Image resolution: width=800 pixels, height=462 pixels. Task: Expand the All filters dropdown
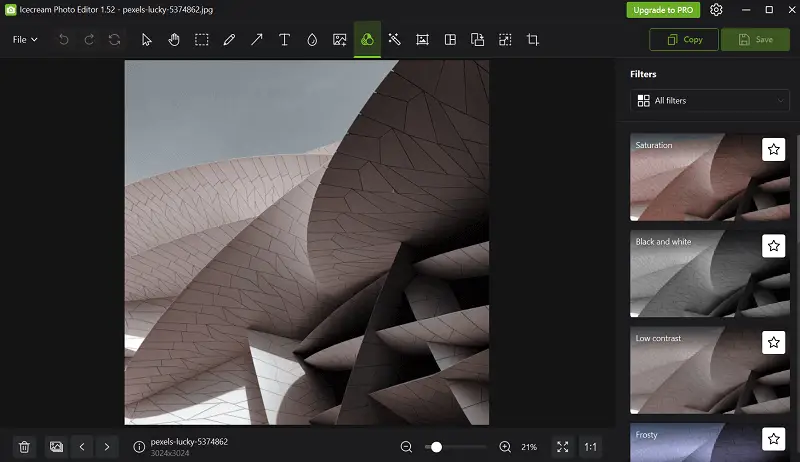click(710, 100)
